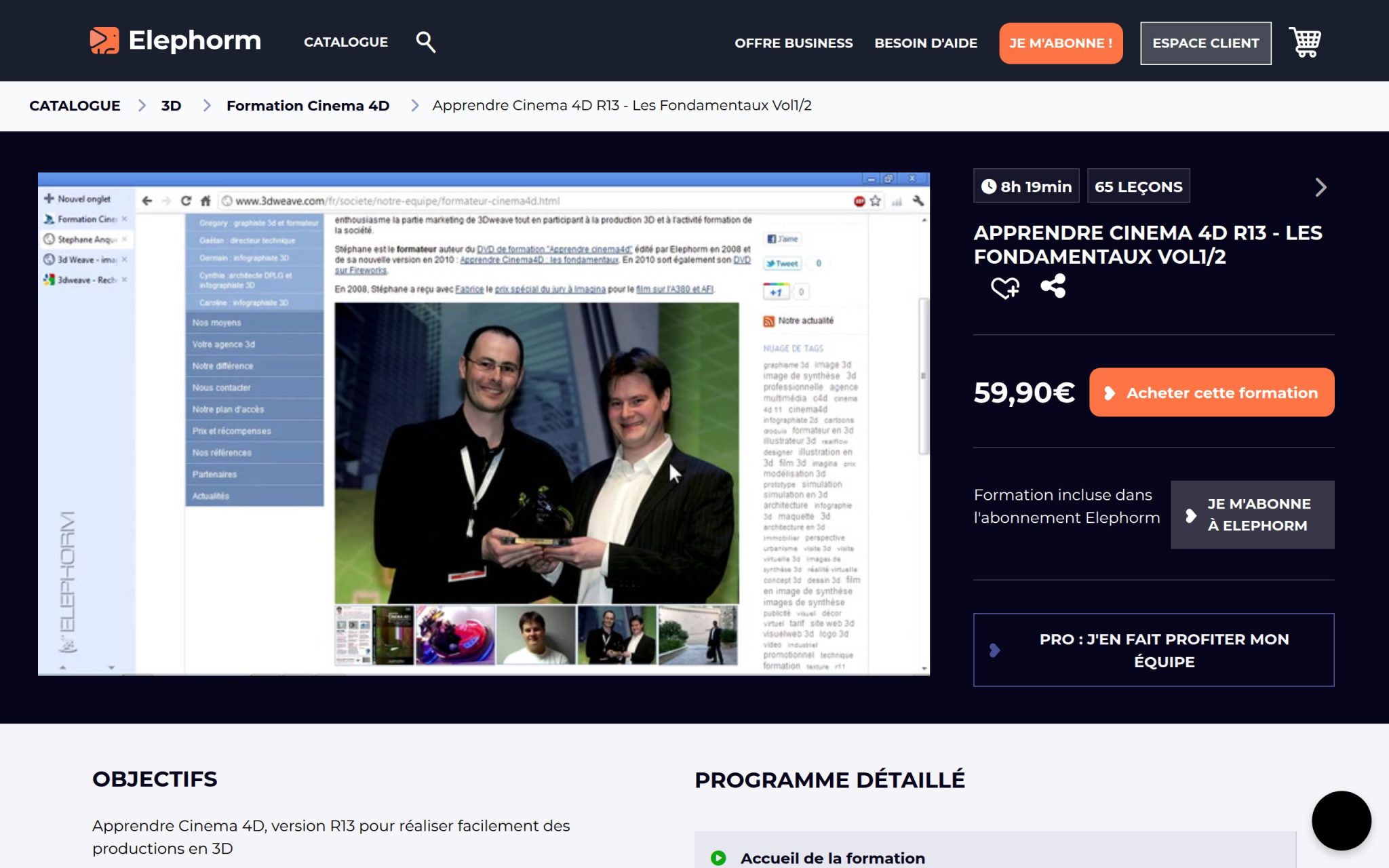Open the ESPACE CLIENT area
The image size is (1389, 868).
pos(1206,43)
